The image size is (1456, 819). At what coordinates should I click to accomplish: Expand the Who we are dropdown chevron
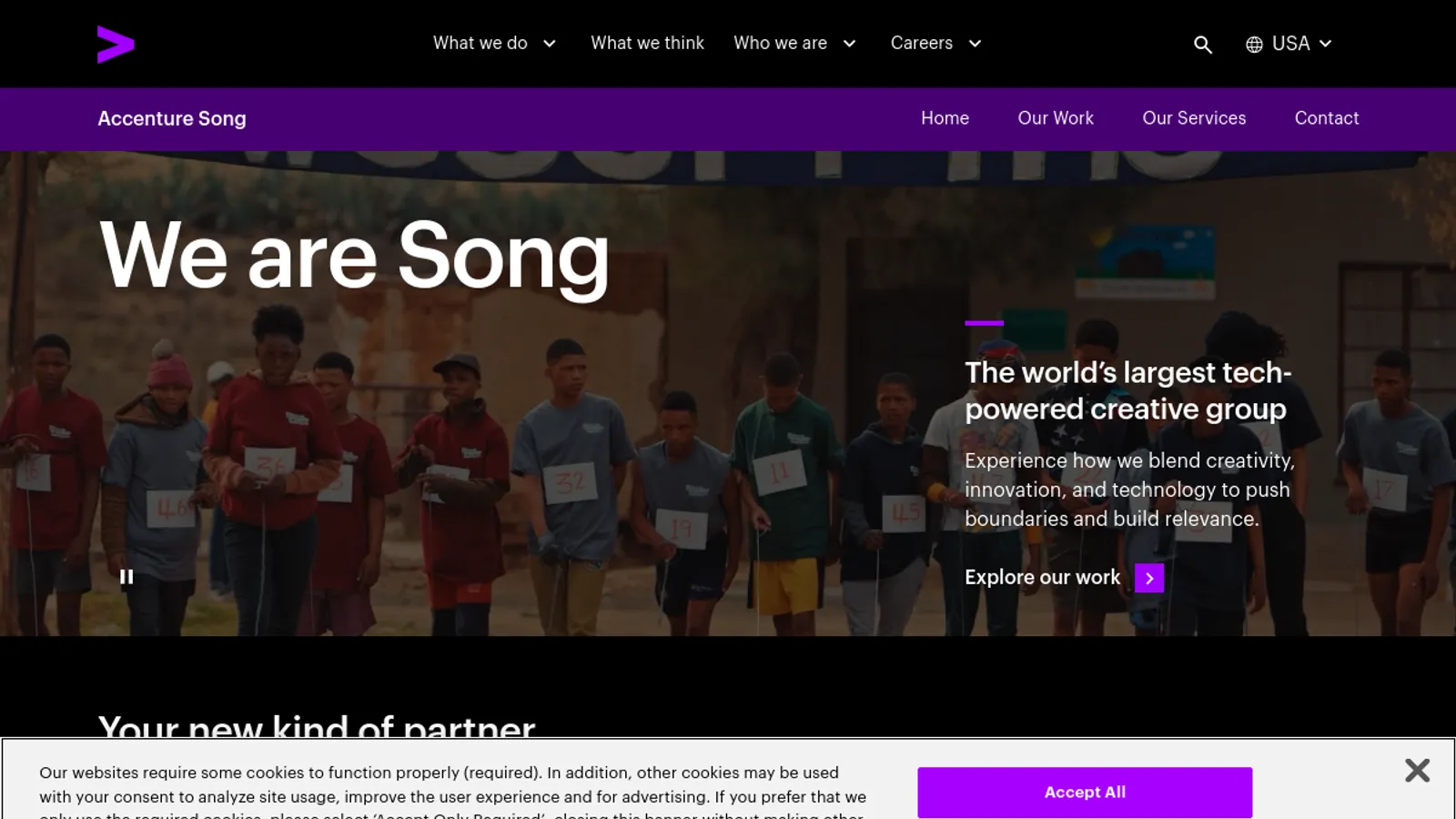849,44
